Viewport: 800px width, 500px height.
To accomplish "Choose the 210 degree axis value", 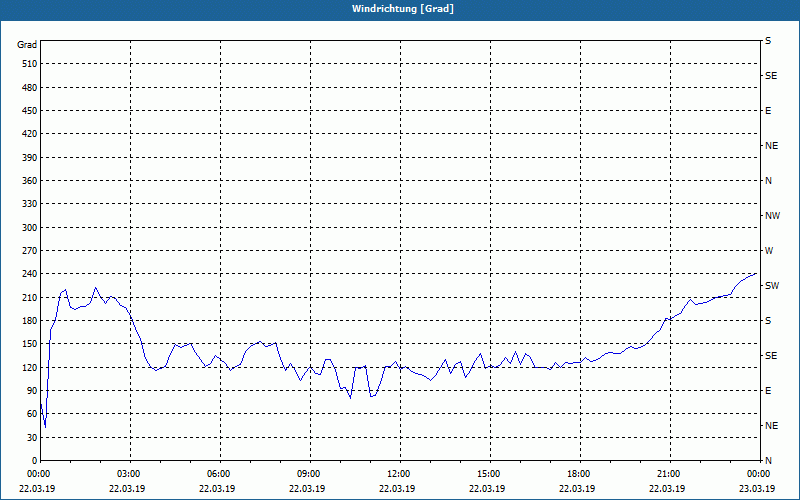I will (30, 297).
